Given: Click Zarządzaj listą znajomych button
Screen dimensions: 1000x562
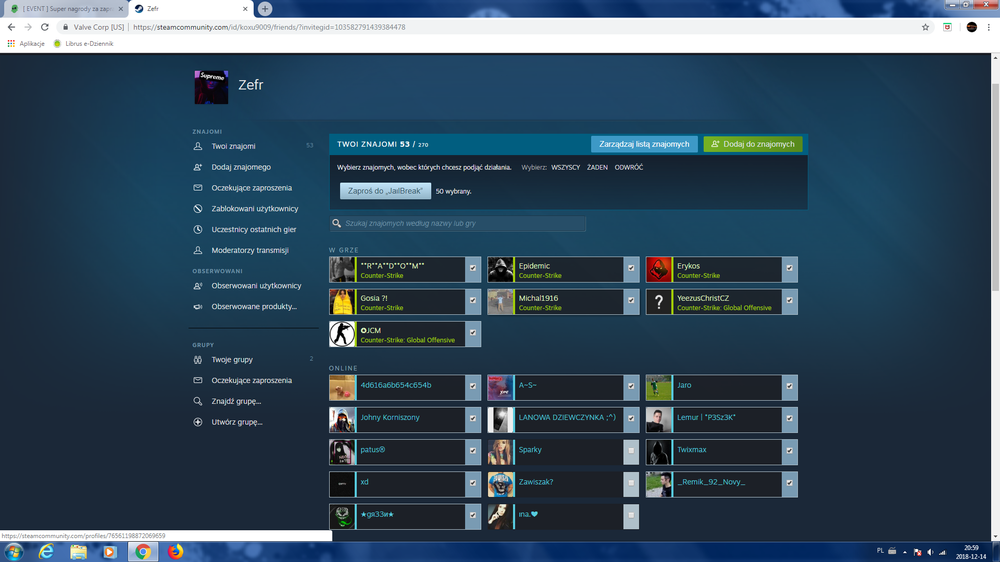Looking at the screenshot, I should [644, 144].
